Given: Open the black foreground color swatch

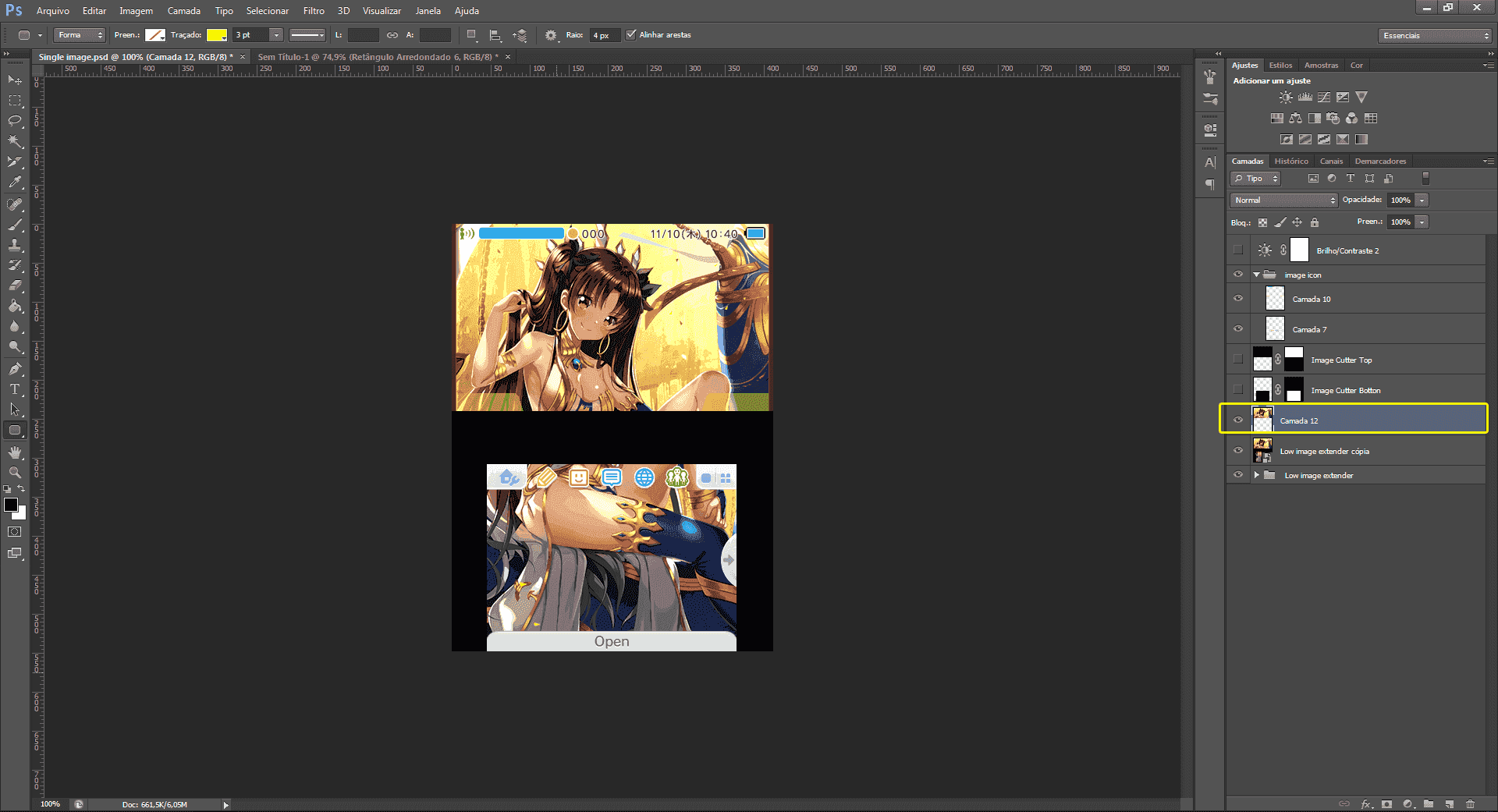Looking at the screenshot, I should pyautogui.click(x=11, y=505).
